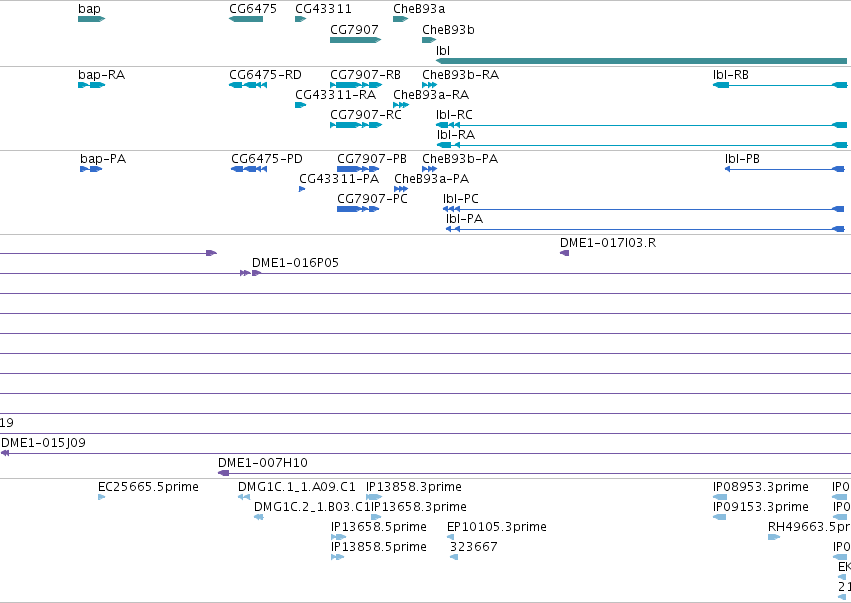
Task: Click the DMG1C.1_1.A09.C1 EST glyph
Action: pyautogui.click(x=244, y=497)
